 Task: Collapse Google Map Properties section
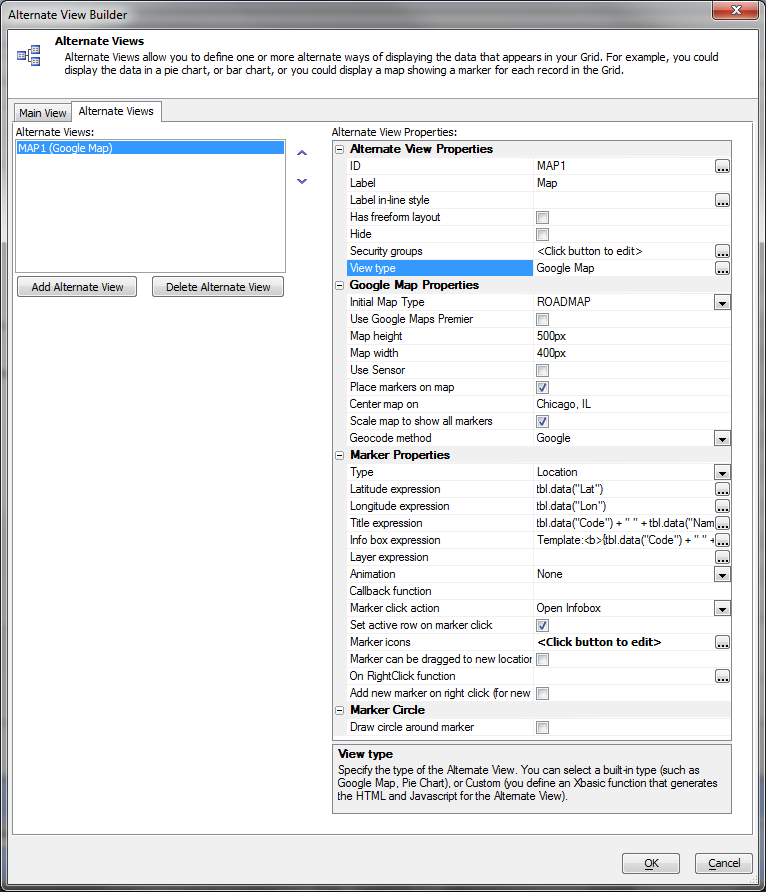pyautogui.click(x=339, y=286)
